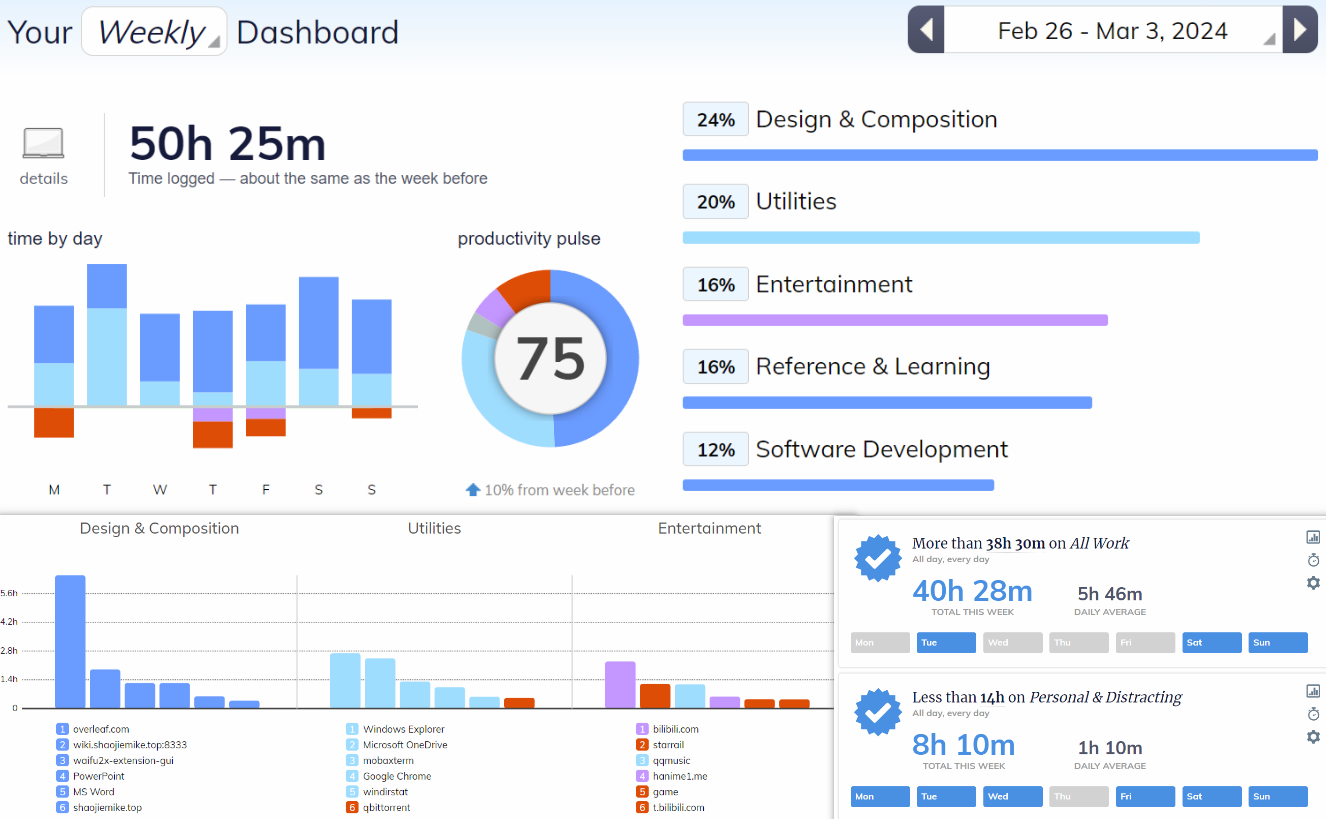Click stopwatch icon on All Work goal
The image size is (1326, 819).
1313,560
